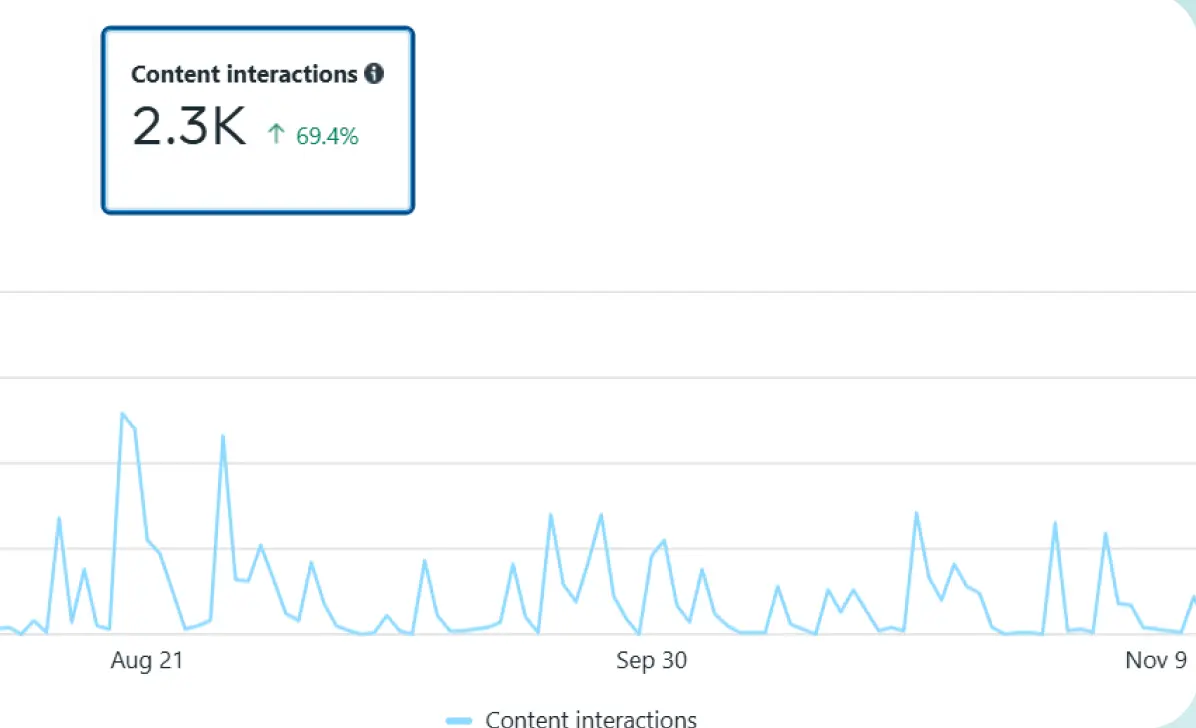Click the info icon beside Content interactions

click(374, 74)
